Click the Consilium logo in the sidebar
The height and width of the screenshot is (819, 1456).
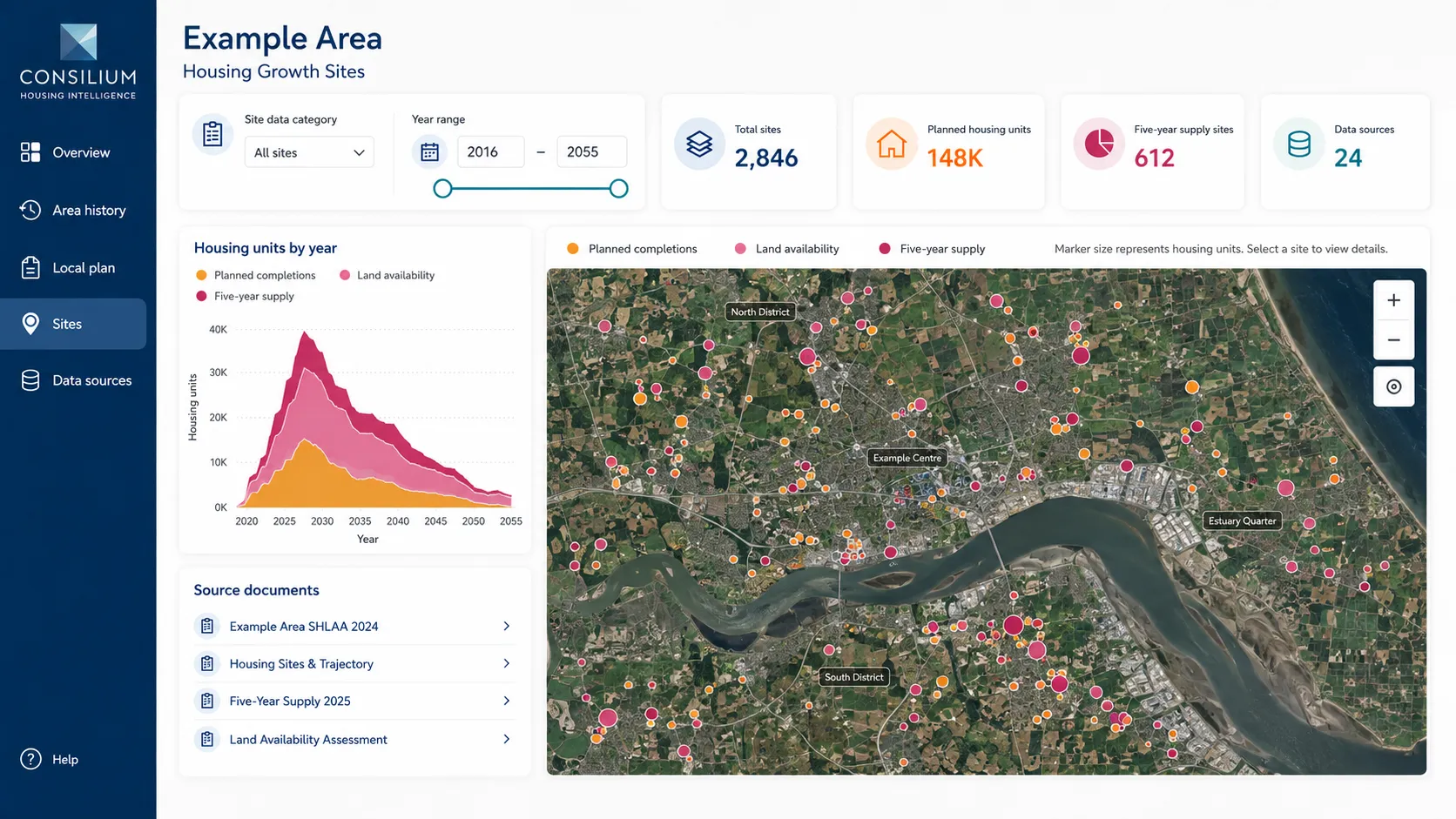(78, 62)
